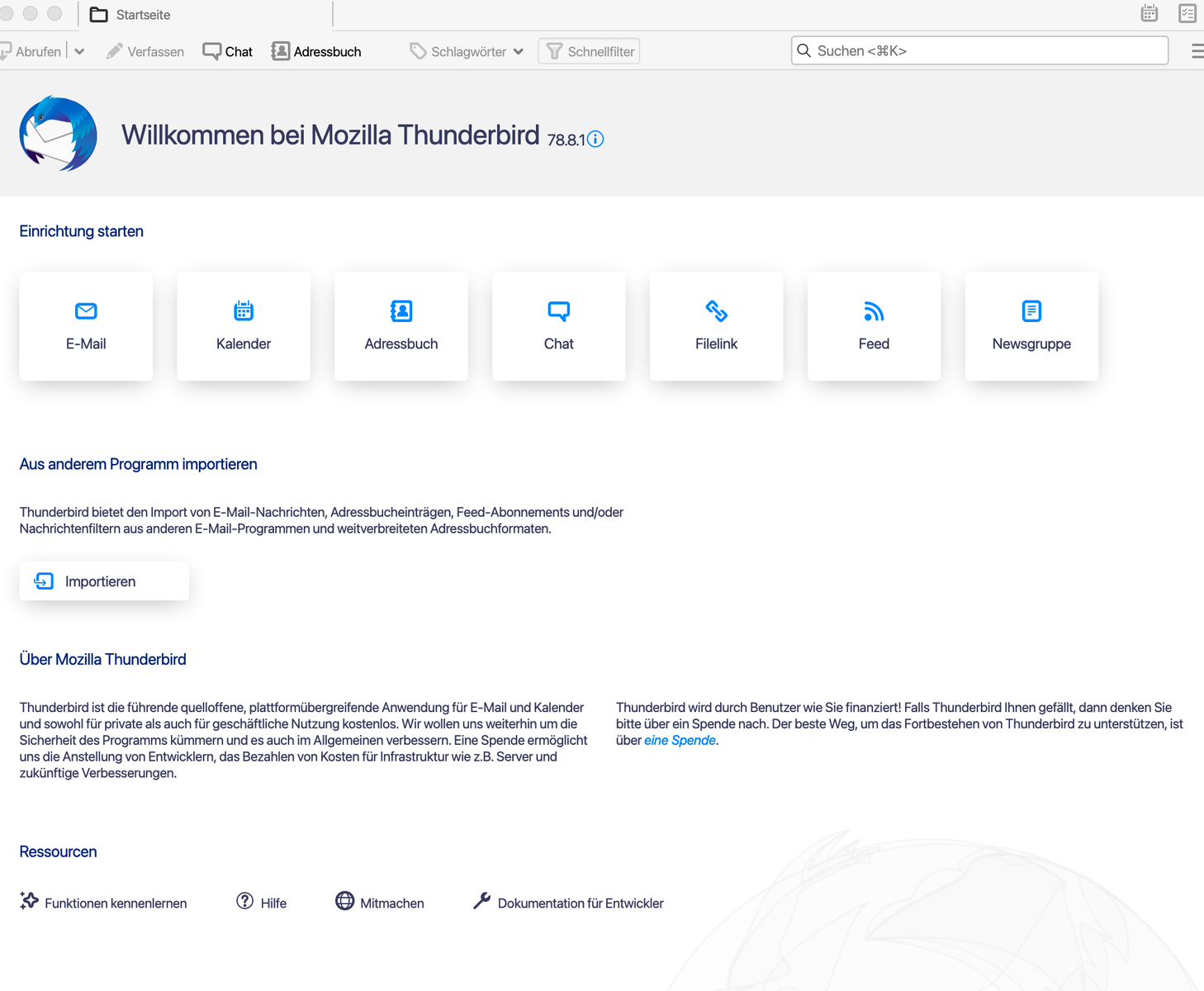Screen dimensions: 1204x991
Task: Click the Importieren button
Action: point(104,581)
